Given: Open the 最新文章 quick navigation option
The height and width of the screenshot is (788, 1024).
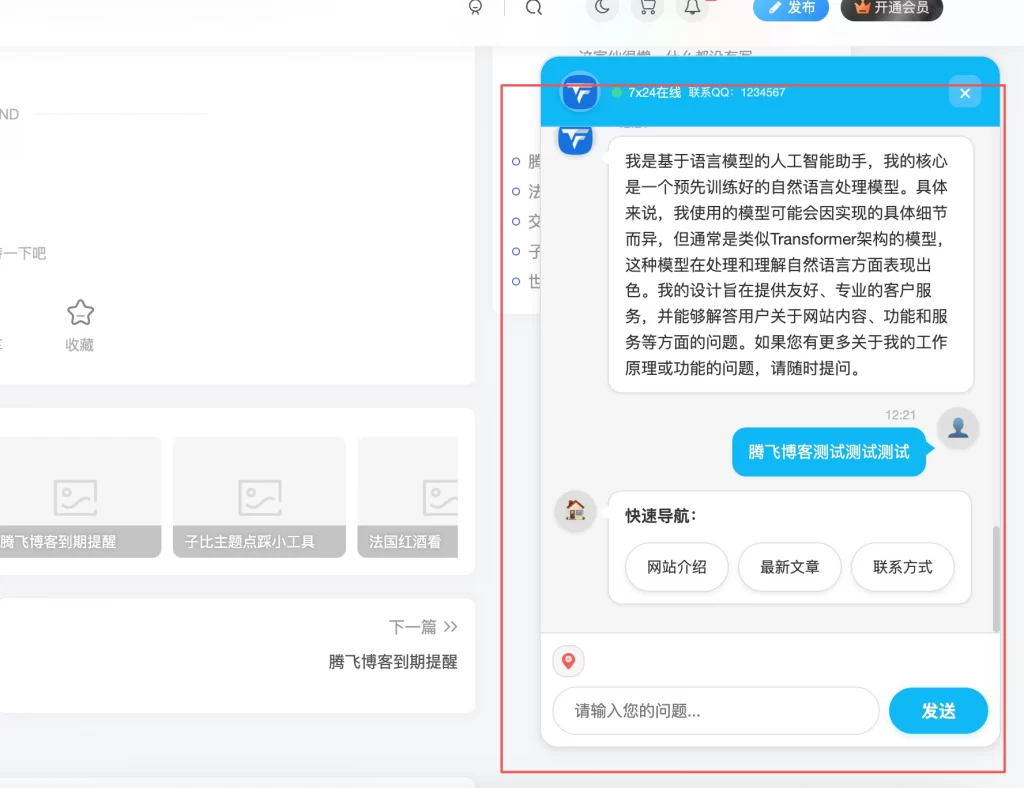Looking at the screenshot, I should coord(789,567).
